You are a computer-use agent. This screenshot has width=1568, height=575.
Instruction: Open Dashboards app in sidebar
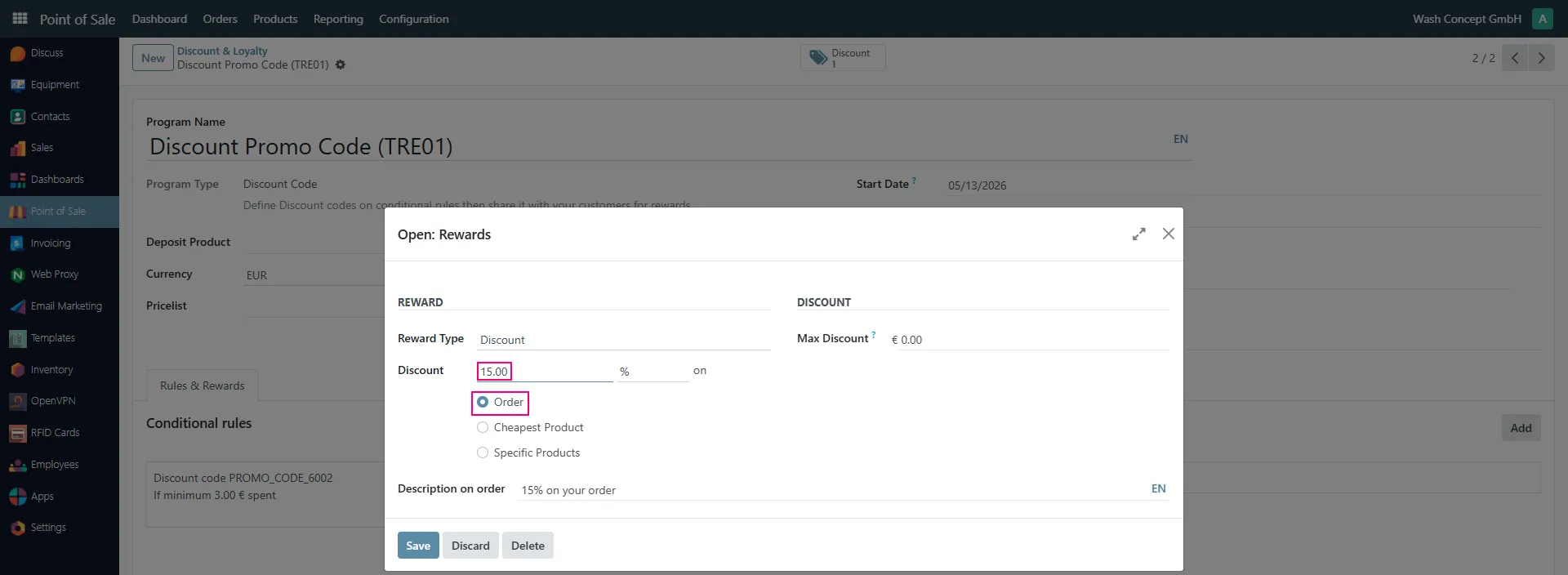[59, 180]
